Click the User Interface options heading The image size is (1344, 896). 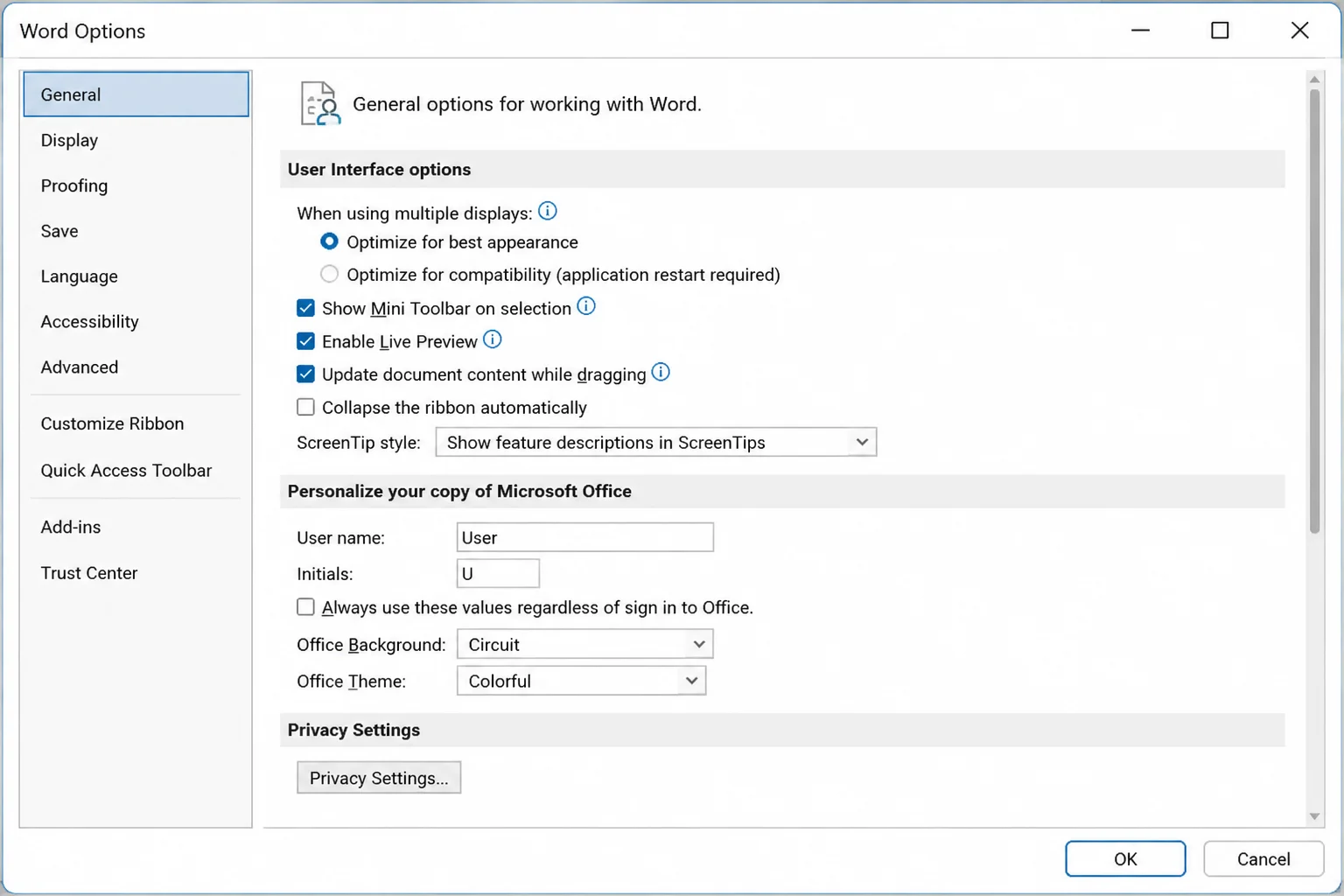(379, 170)
